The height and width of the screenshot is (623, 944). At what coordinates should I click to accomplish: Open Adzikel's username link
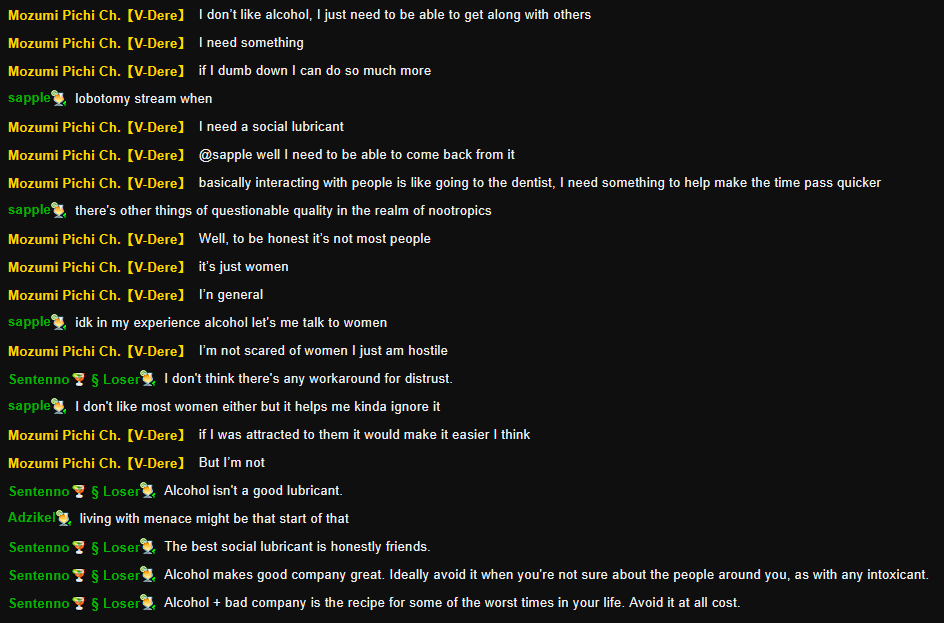31,518
